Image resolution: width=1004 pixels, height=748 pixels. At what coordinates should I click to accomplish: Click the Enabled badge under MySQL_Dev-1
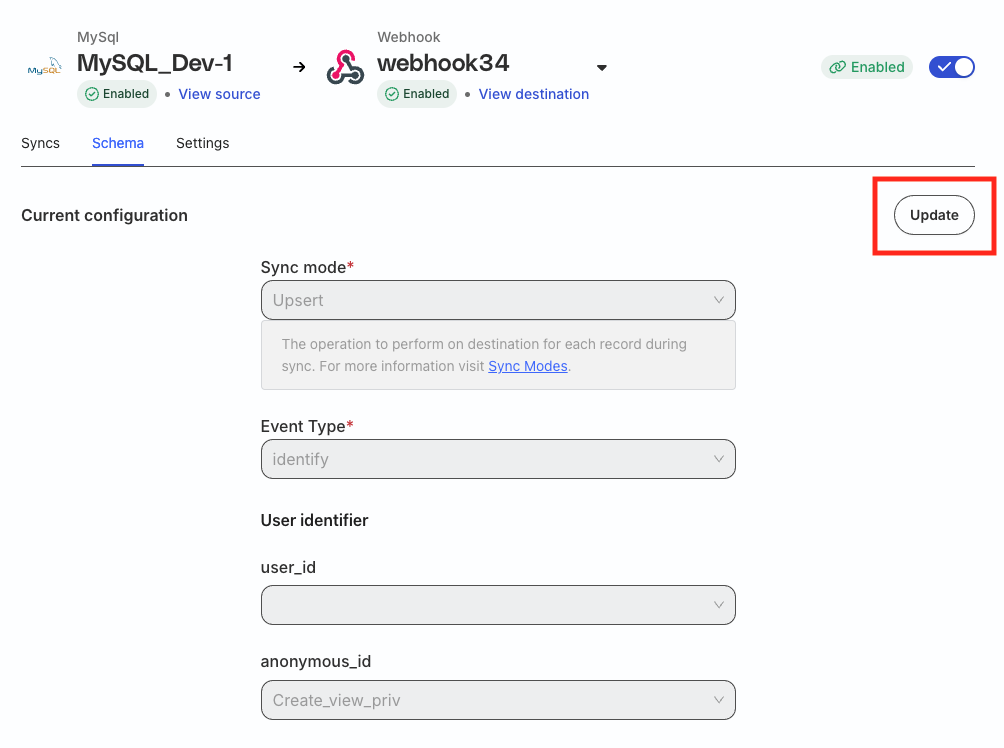pos(117,94)
